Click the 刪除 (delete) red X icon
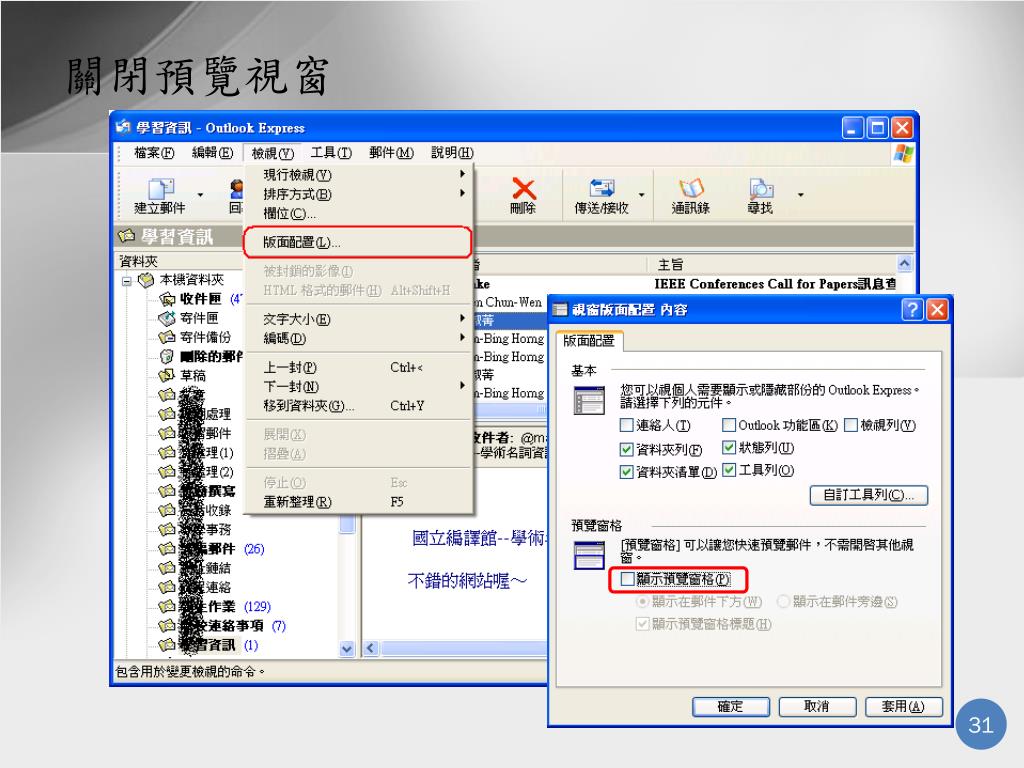1024x768 pixels. (523, 189)
